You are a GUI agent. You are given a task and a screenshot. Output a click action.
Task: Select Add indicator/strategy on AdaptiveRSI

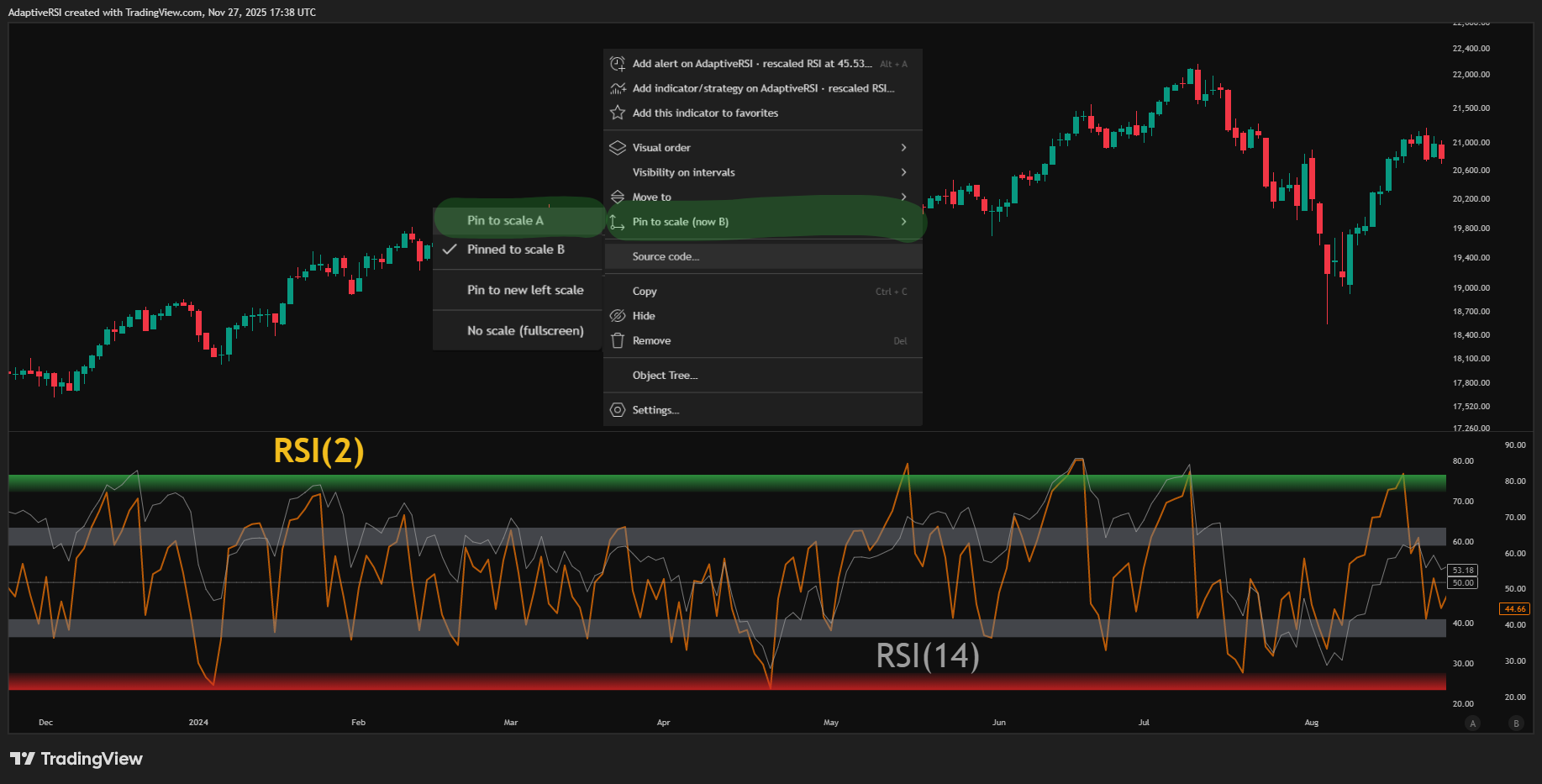763,88
